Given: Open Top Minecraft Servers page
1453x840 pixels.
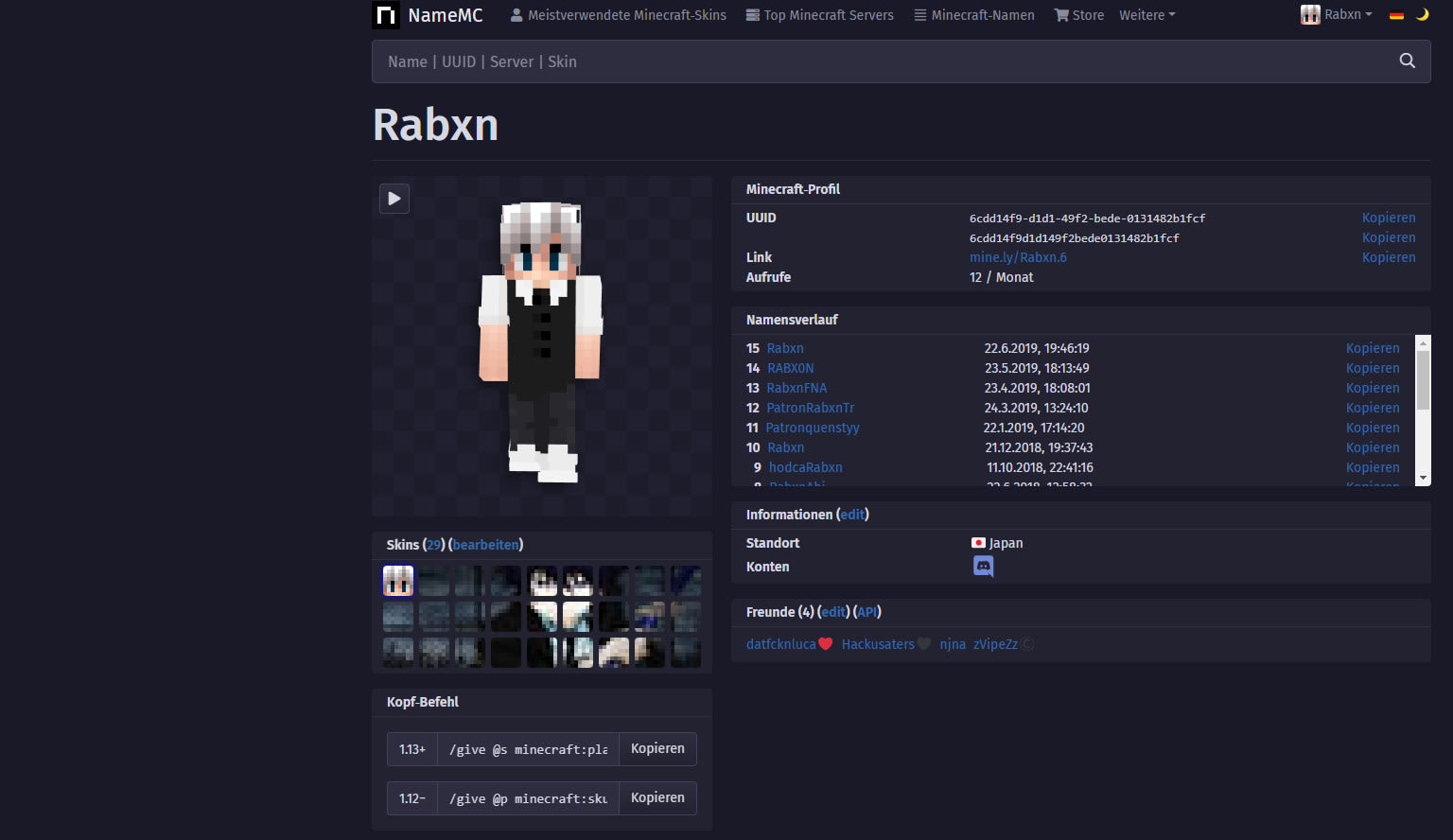Looking at the screenshot, I should click(820, 15).
